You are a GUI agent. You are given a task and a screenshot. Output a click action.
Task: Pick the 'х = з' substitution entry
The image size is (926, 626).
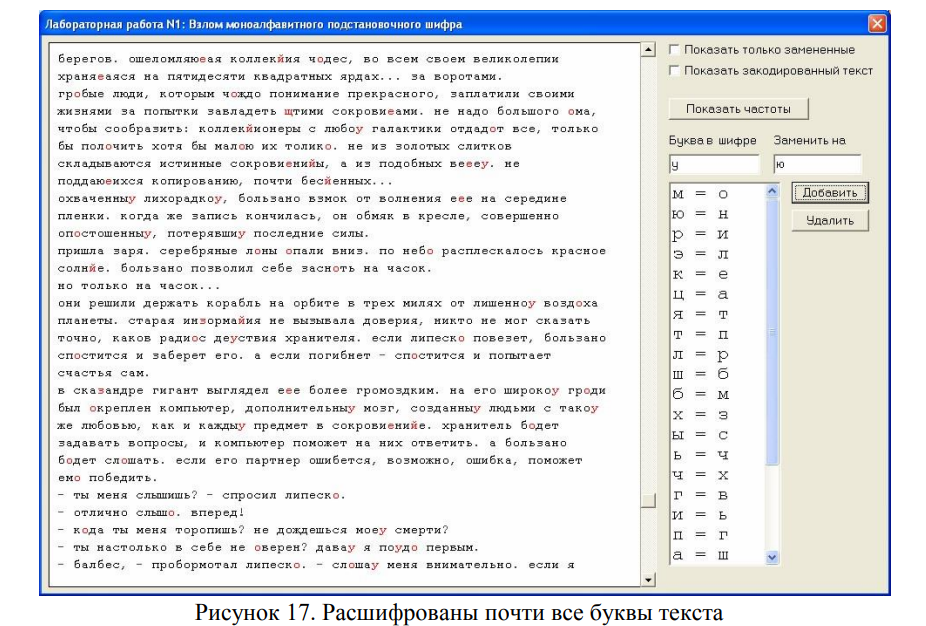700,414
